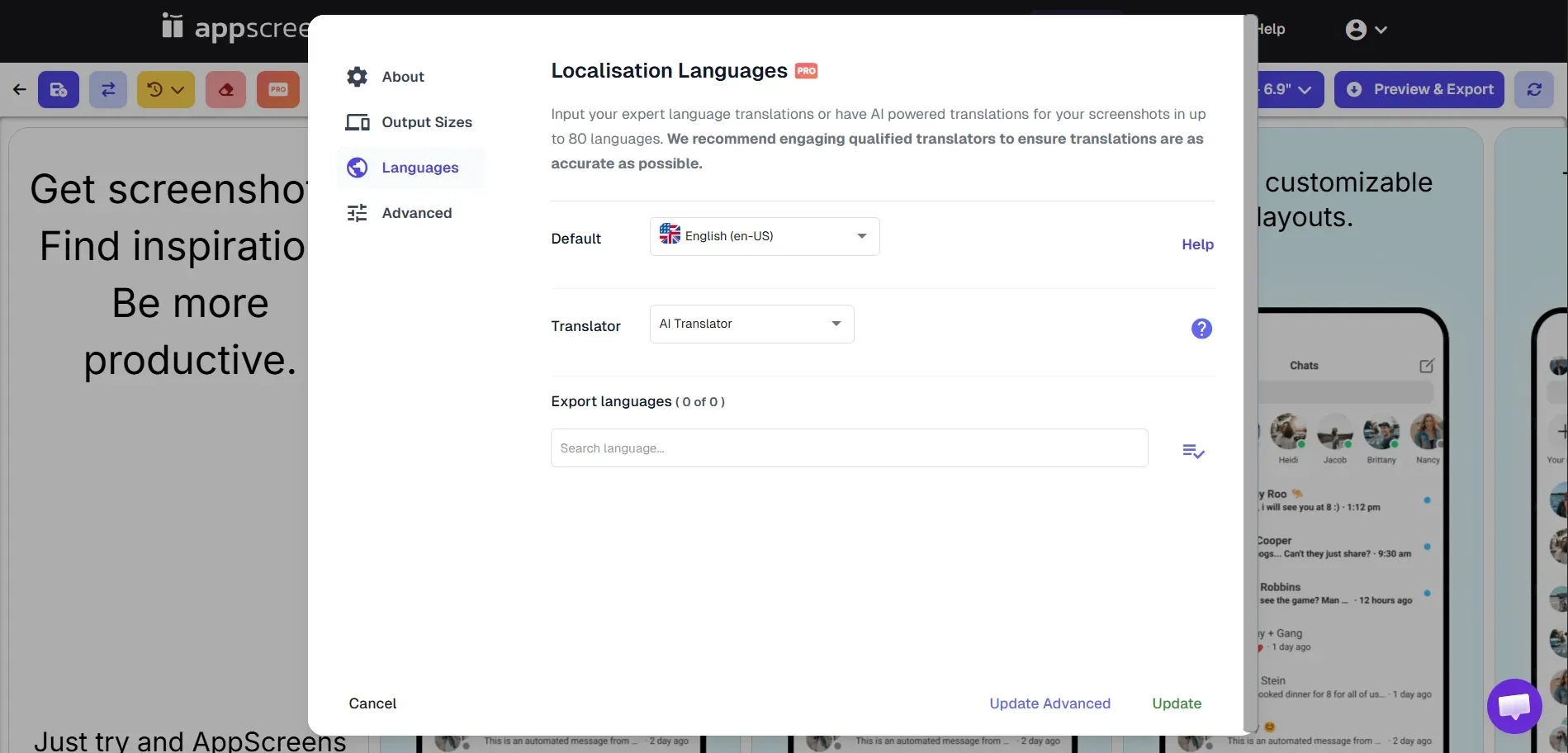Click the orange PRO toolbar icon
Screen dimensions: 1568x753
pyautogui.click(x=278, y=89)
